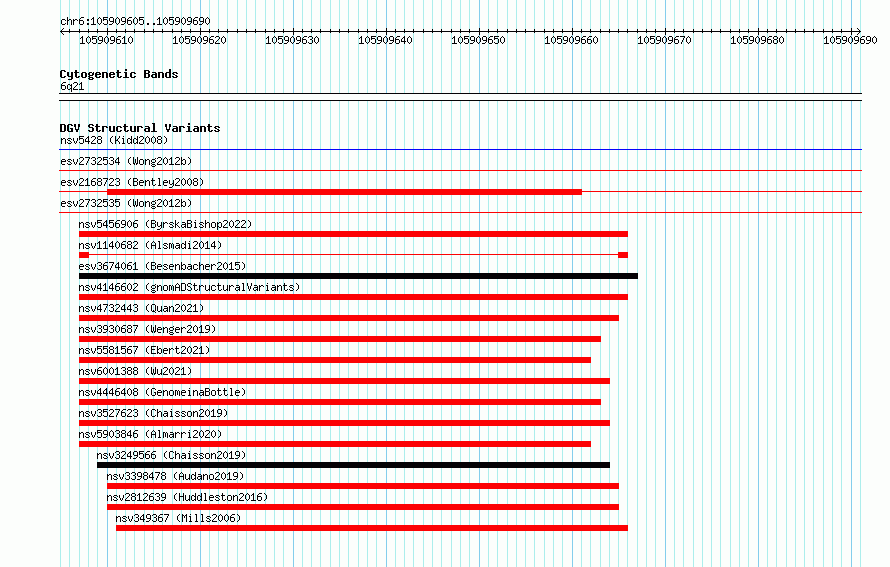This screenshot has height=567, width=890.
Task: Select nsv6001388 (Wu2021) label
Action: pyautogui.click(x=135, y=371)
